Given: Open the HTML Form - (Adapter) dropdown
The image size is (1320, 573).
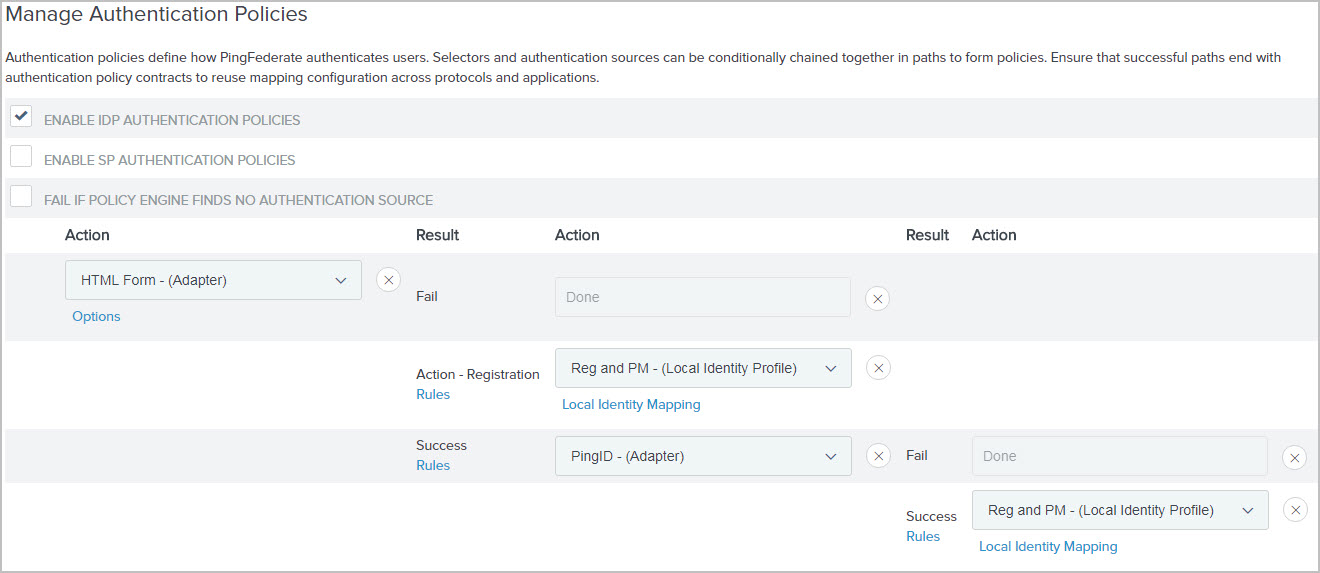Looking at the screenshot, I should coord(213,280).
